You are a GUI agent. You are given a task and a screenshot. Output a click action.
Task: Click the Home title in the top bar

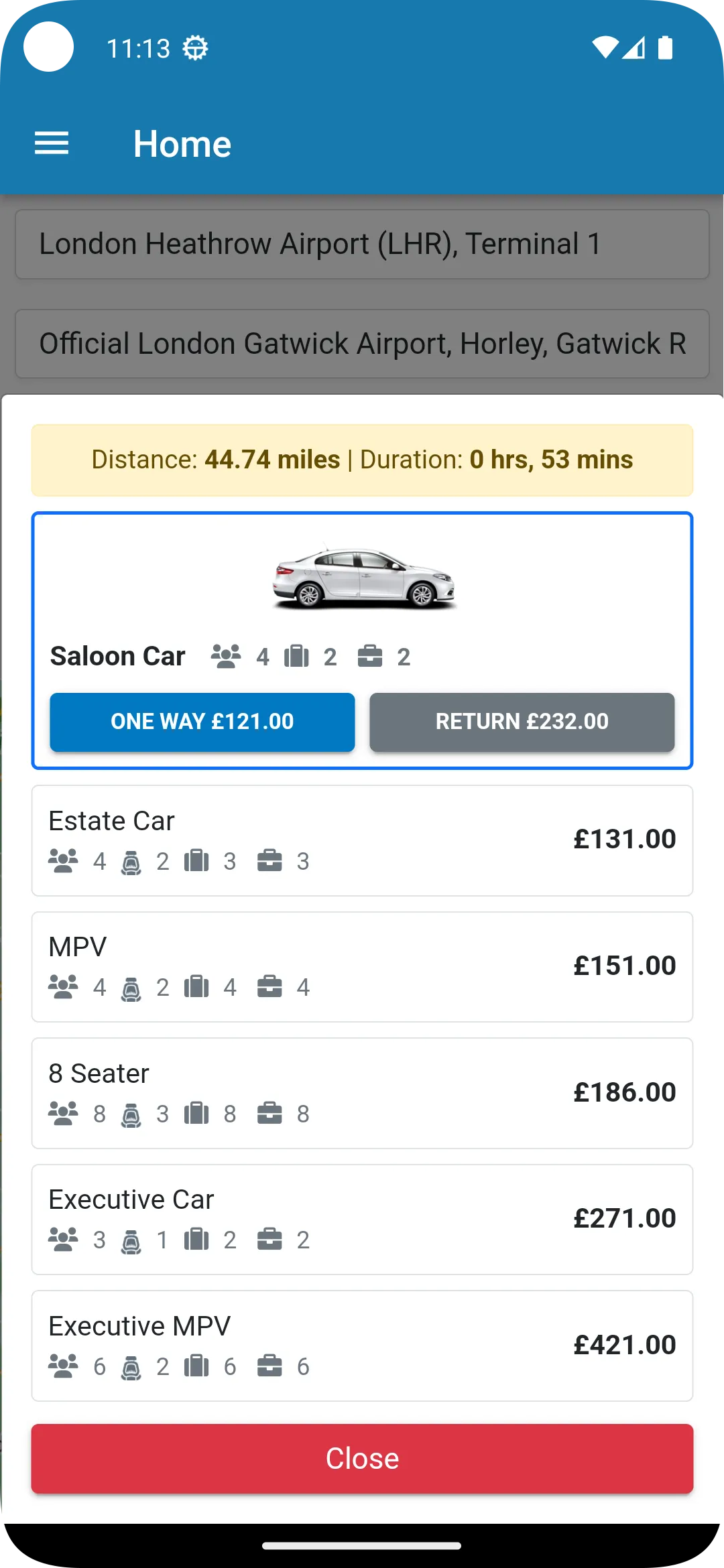point(182,143)
